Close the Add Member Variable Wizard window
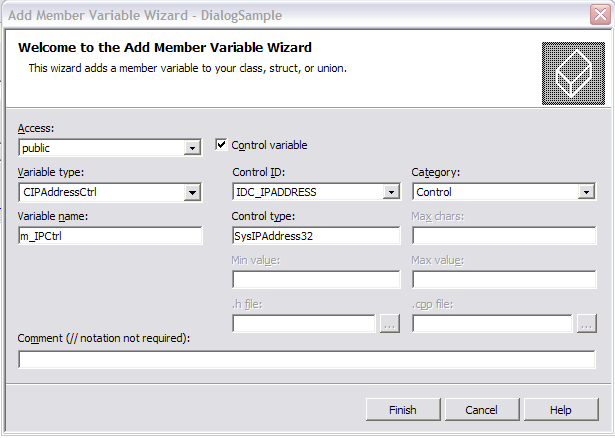This screenshot has width=615, height=438. click(600, 15)
